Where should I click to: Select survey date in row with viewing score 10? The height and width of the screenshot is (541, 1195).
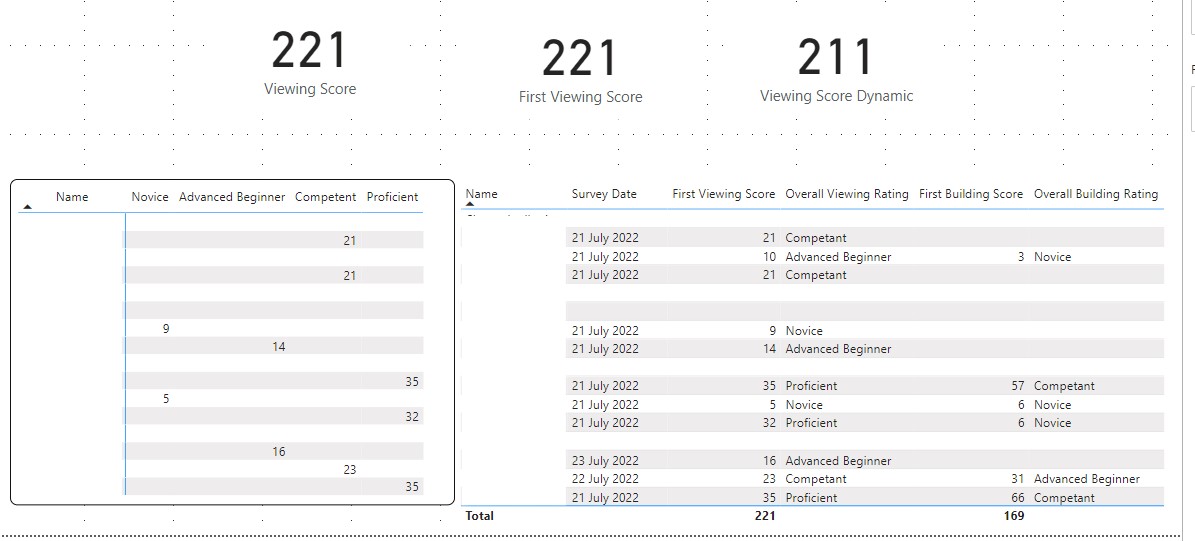click(x=605, y=257)
